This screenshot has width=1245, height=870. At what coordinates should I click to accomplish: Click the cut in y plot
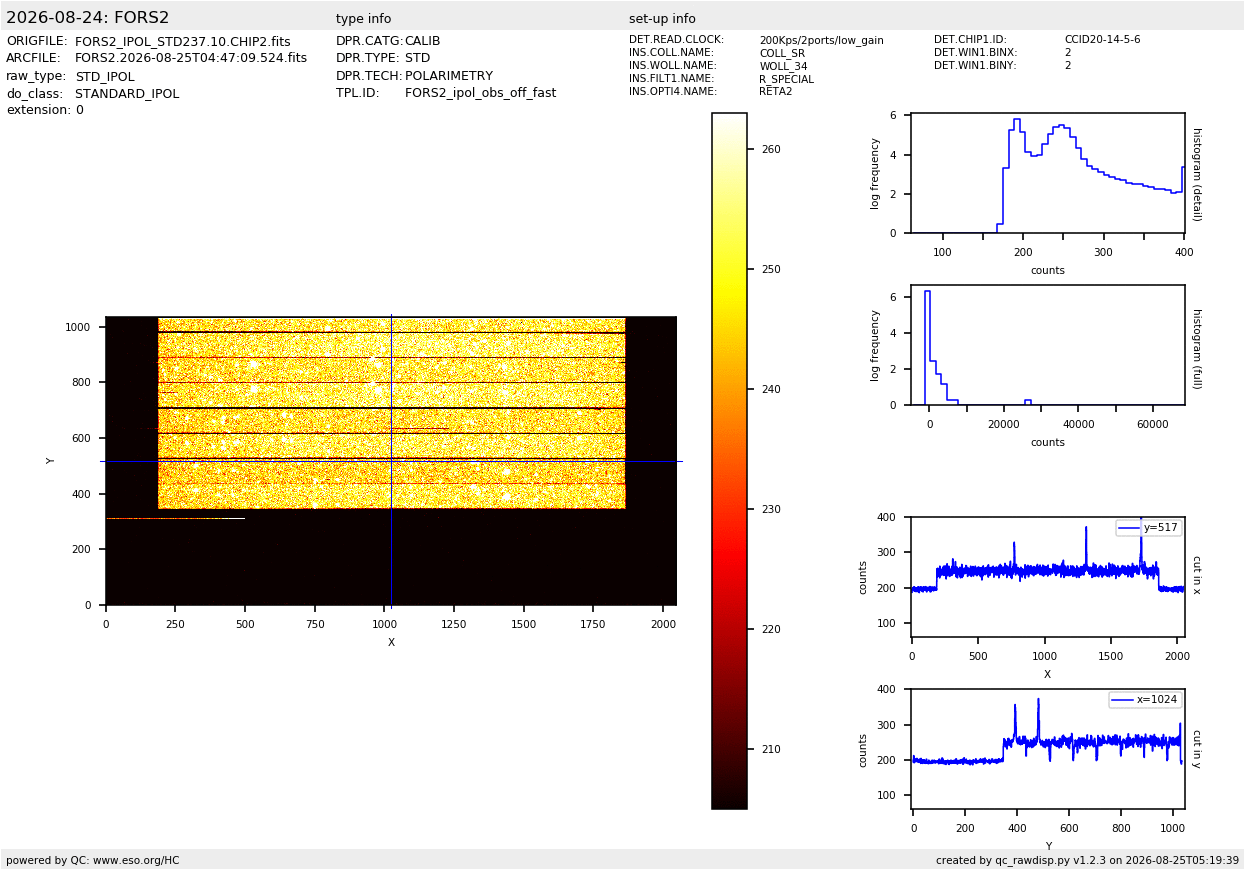(1048, 749)
